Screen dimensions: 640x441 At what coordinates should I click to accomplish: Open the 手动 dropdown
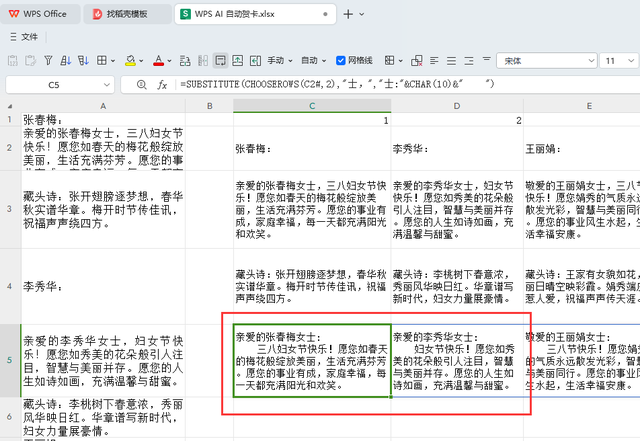280,61
